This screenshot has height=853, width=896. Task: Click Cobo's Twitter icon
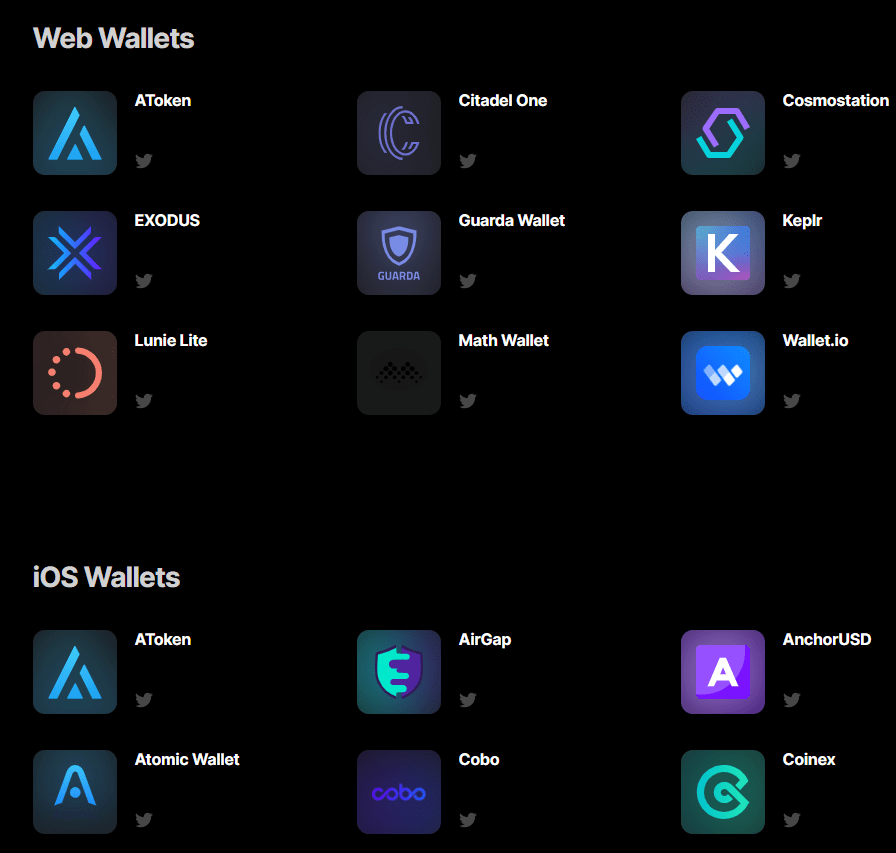click(x=468, y=819)
